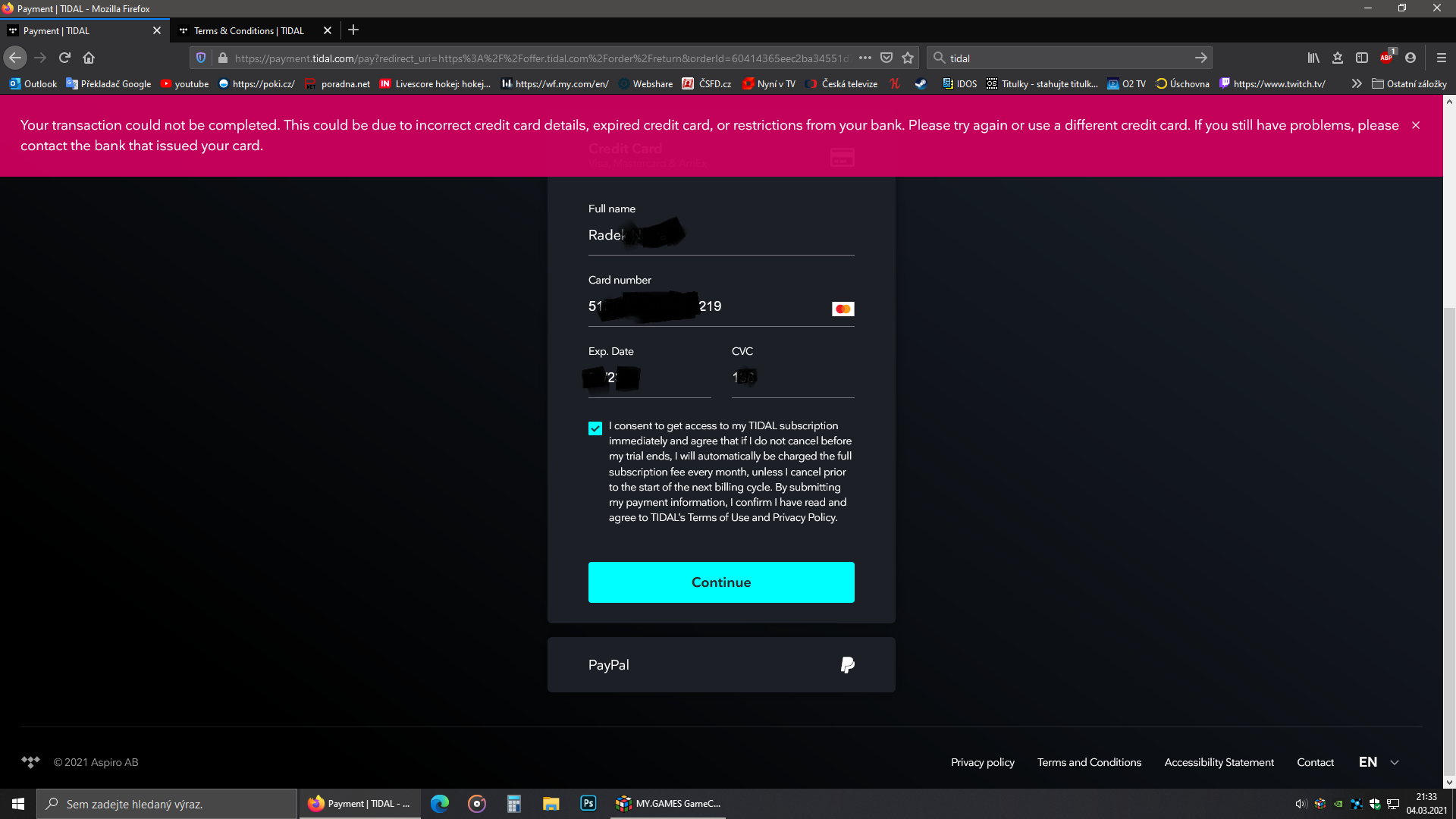
Task: Open the Adblock Plus extension icon
Action: [1386, 58]
